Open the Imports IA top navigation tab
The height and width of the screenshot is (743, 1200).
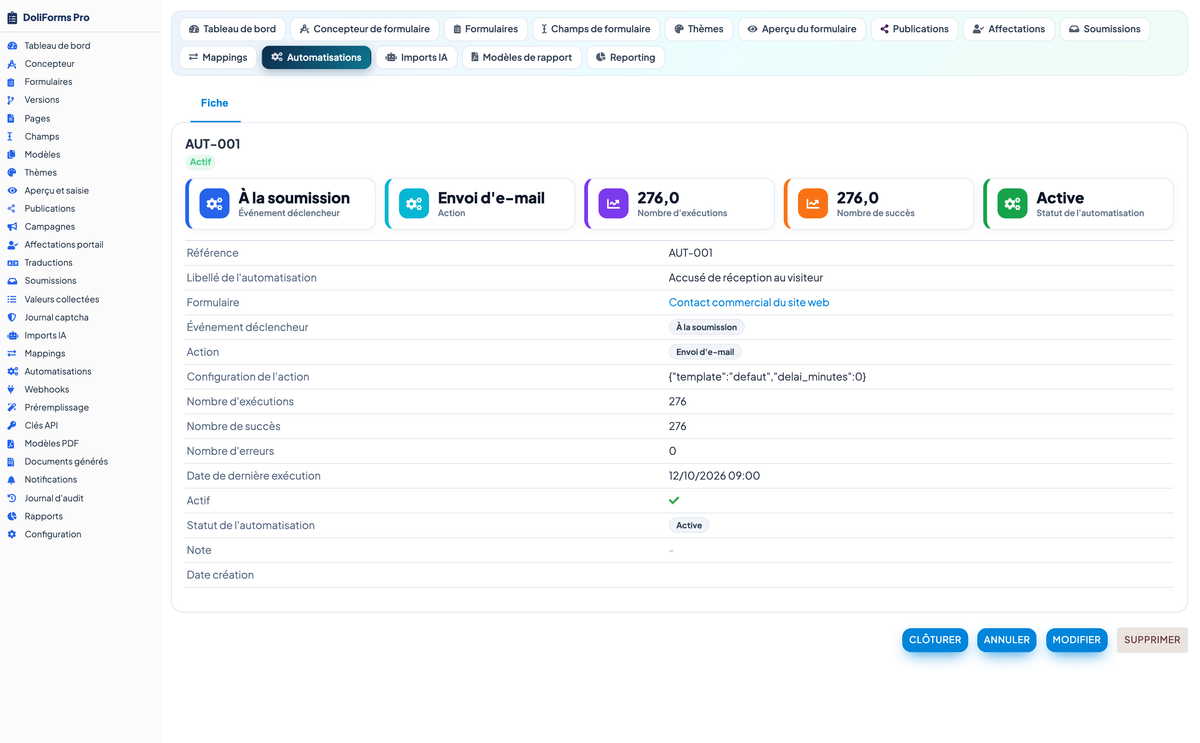(x=416, y=58)
